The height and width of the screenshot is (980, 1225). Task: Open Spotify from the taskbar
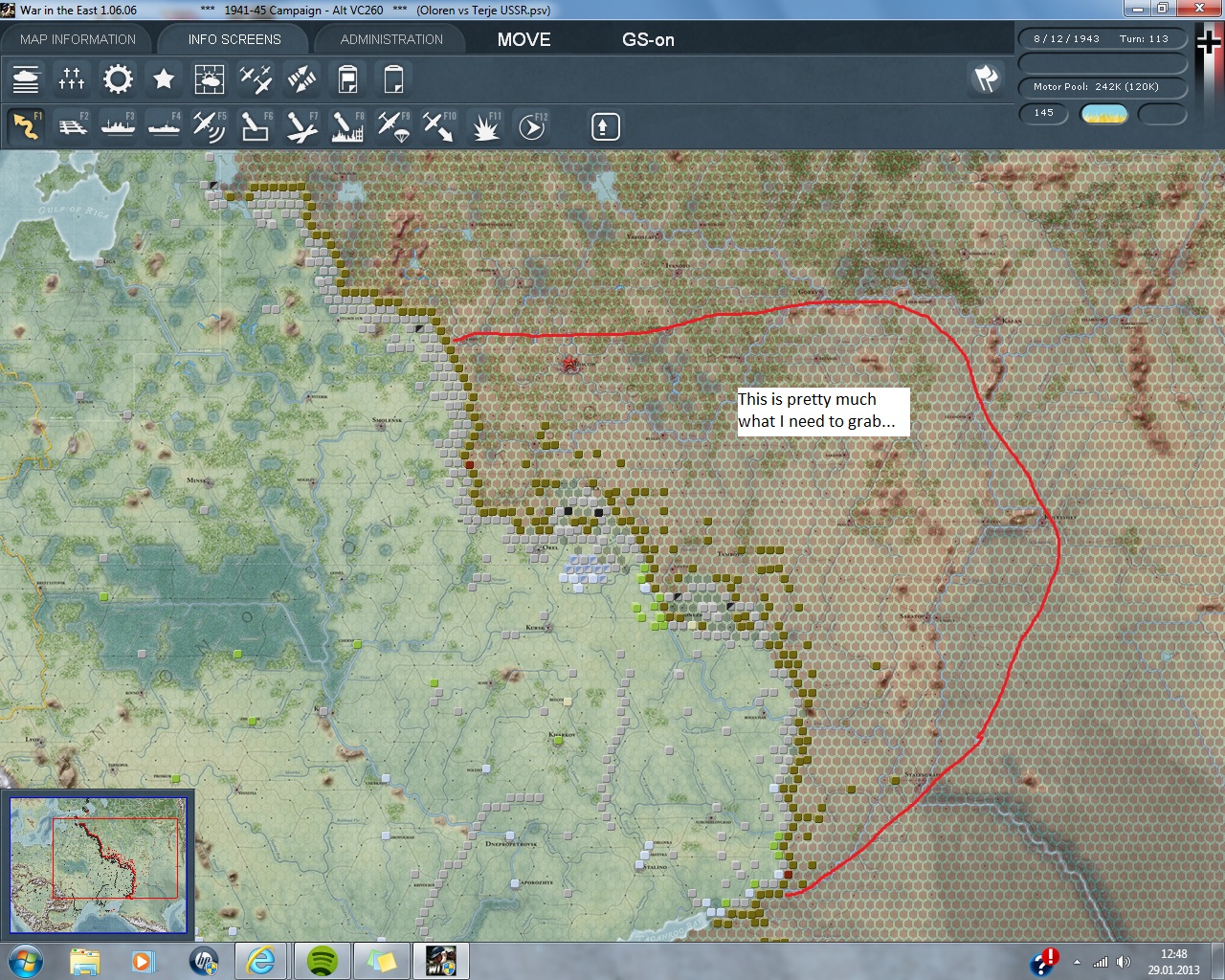323,960
